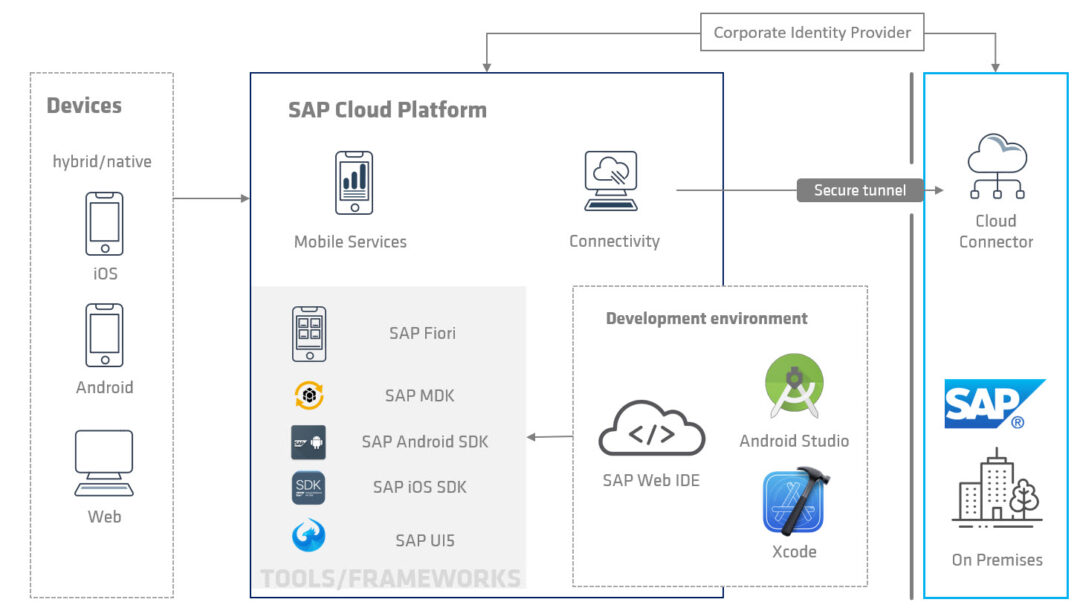Image resolution: width=1080 pixels, height=608 pixels.
Task: Click the Mobile Services label
Action: (x=351, y=242)
